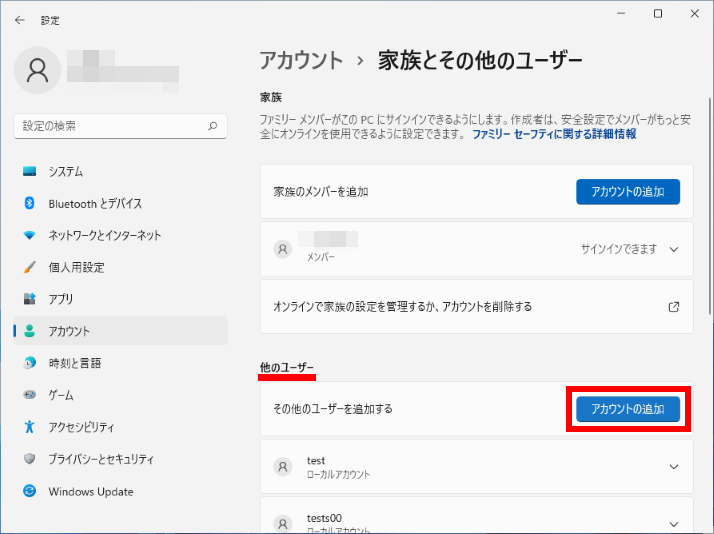
Task: Expand the family member サインインできます chevron
Action: (x=674, y=249)
